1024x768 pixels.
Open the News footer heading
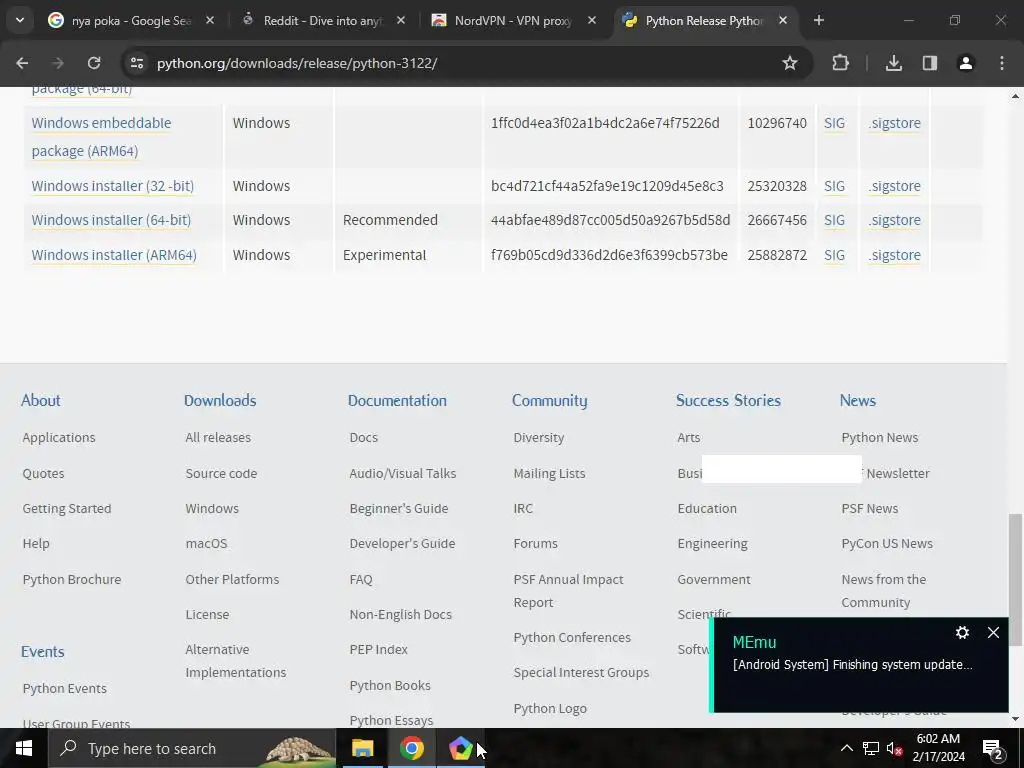click(857, 400)
